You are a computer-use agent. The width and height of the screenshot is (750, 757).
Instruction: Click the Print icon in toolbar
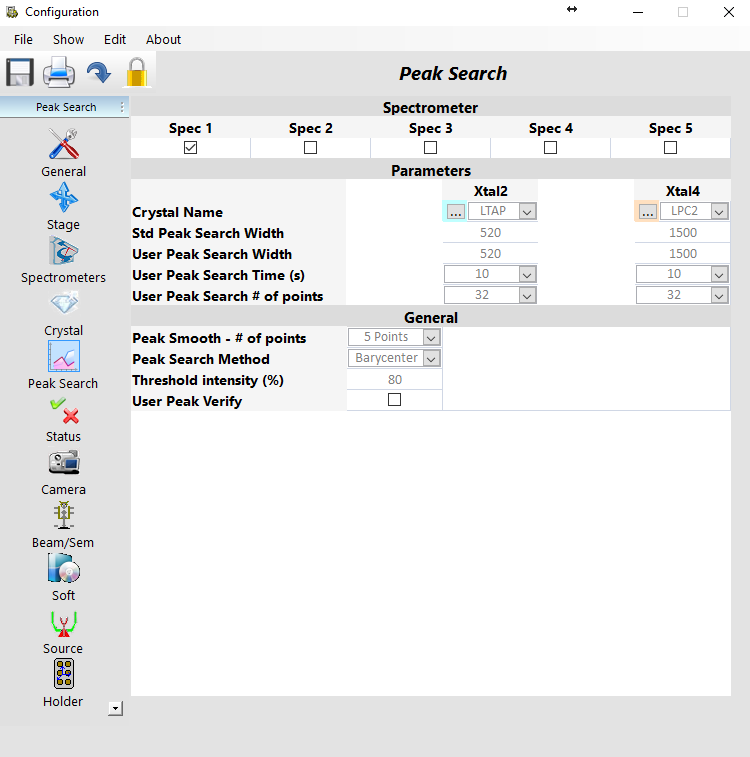[x=58, y=73]
